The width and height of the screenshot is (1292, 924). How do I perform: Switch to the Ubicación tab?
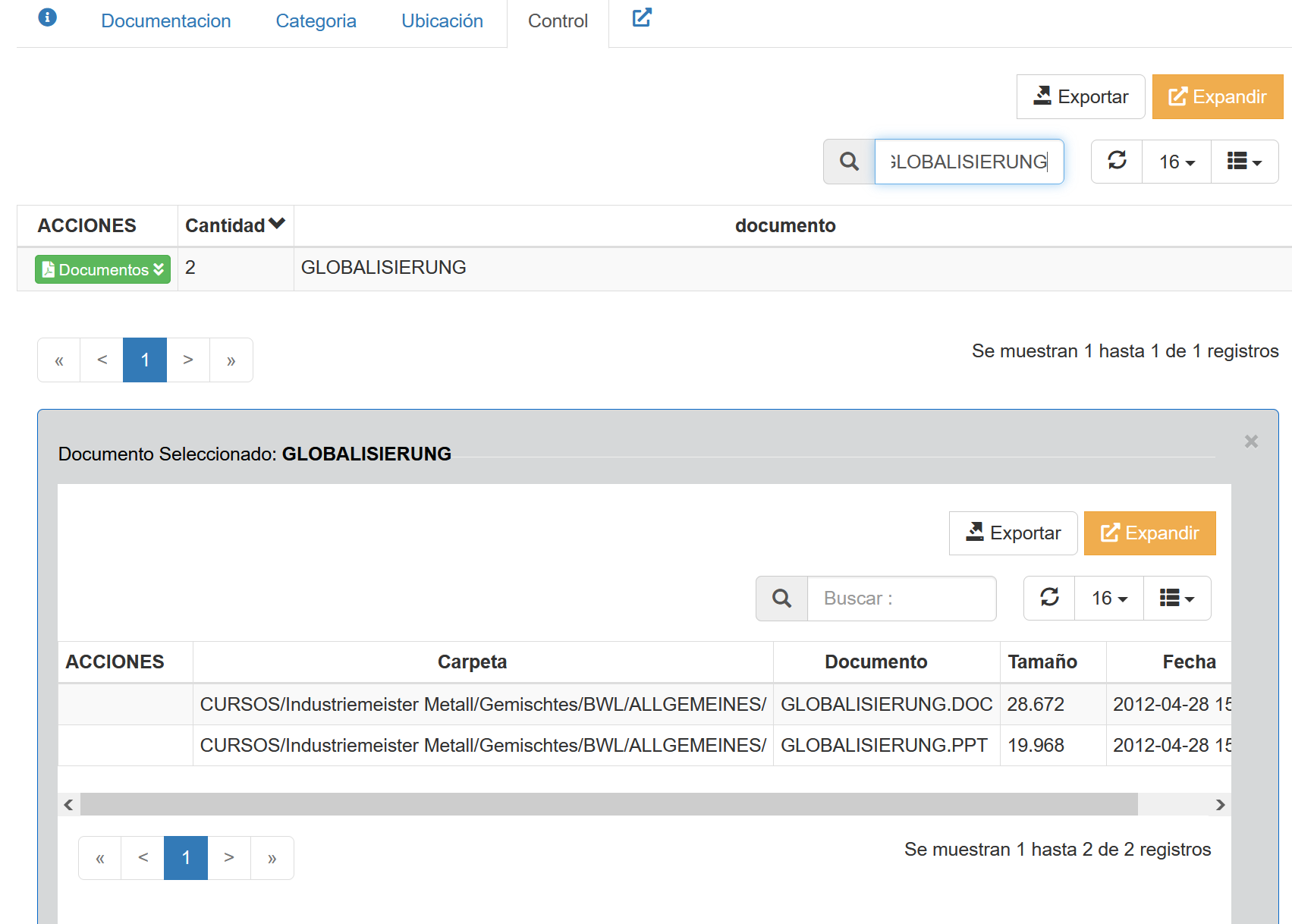(x=442, y=21)
